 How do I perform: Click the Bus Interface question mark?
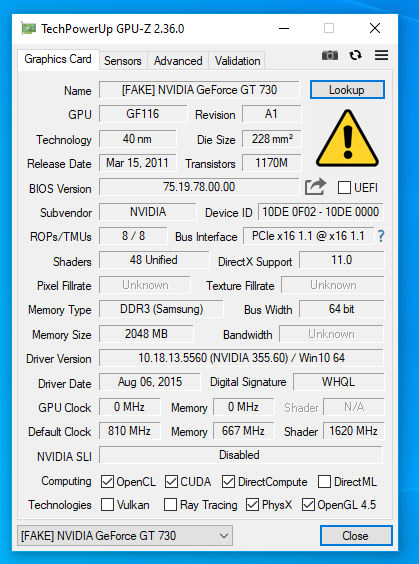click(381, 236)
